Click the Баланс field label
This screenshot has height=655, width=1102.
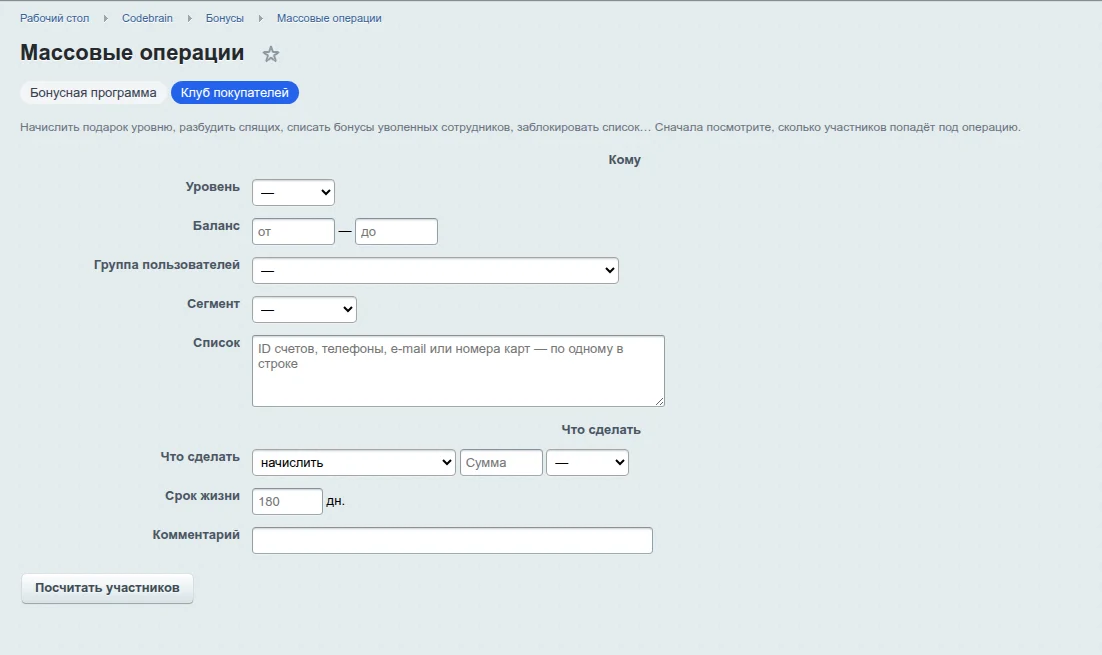click(x=216, y=226)
